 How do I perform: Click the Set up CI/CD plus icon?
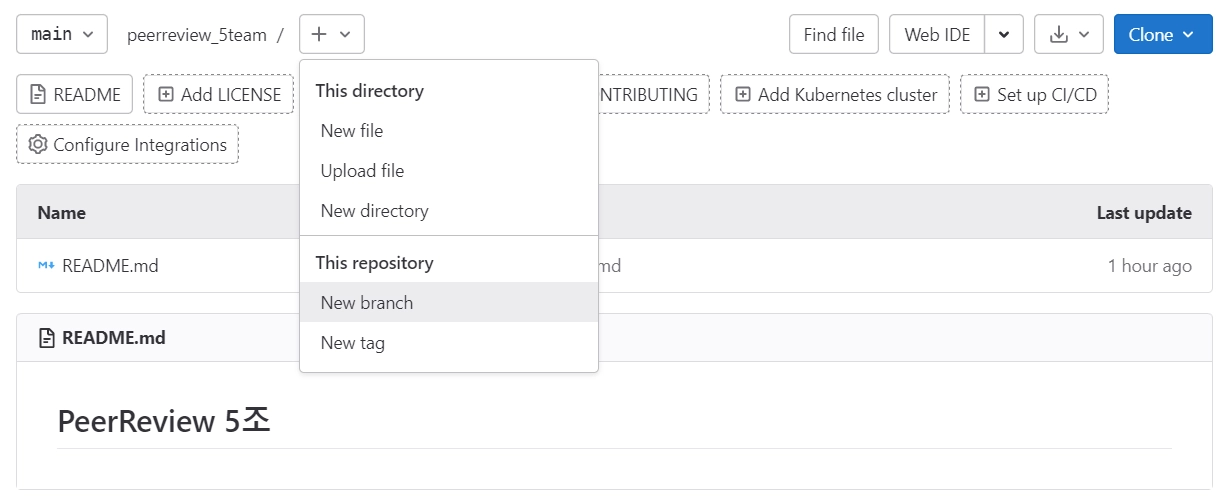coord(982,95)
